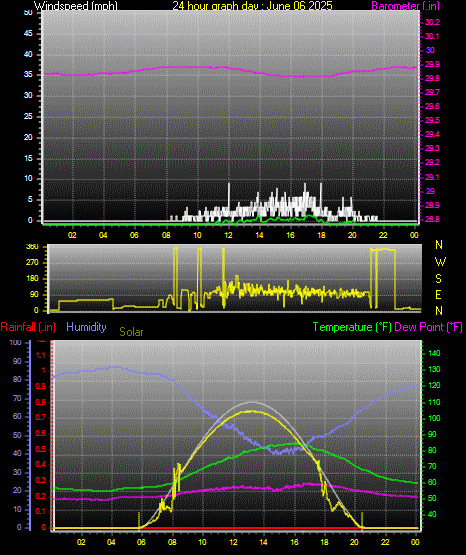This screenshot has width=466, height=555.
Task: Click the 360 wind direction axis value
Action: pos(32,247)
